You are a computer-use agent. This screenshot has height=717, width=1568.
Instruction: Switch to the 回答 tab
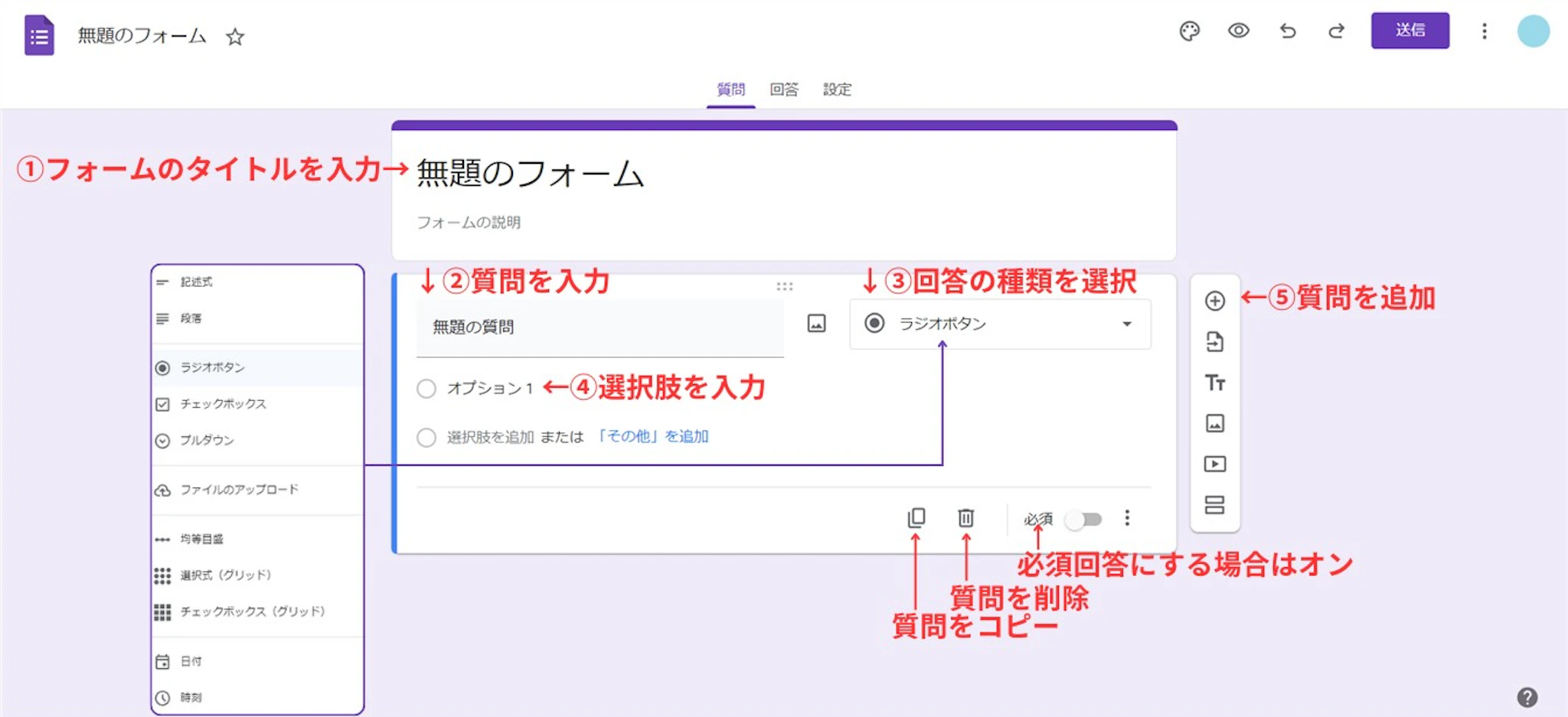(x=783, y=90)
